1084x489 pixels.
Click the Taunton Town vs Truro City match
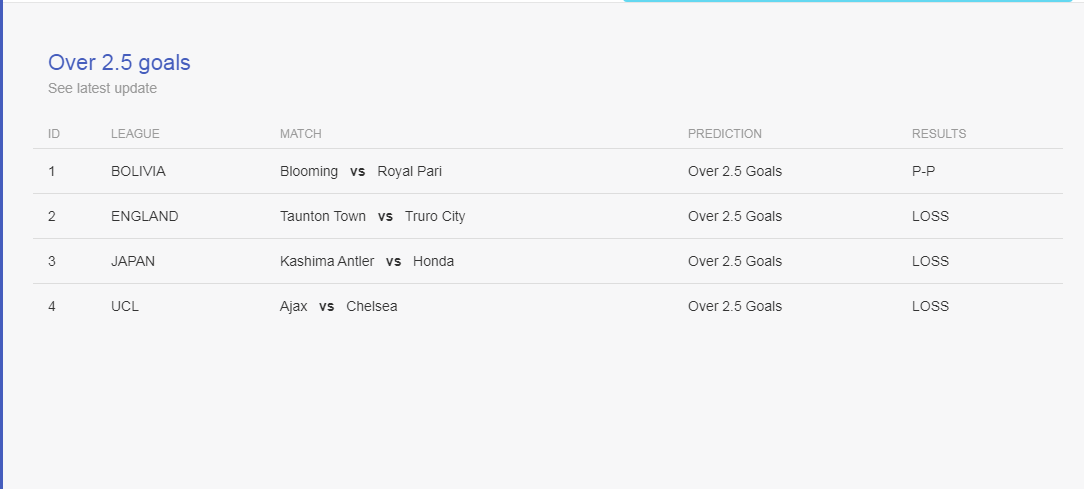click(x=373, y=216)
